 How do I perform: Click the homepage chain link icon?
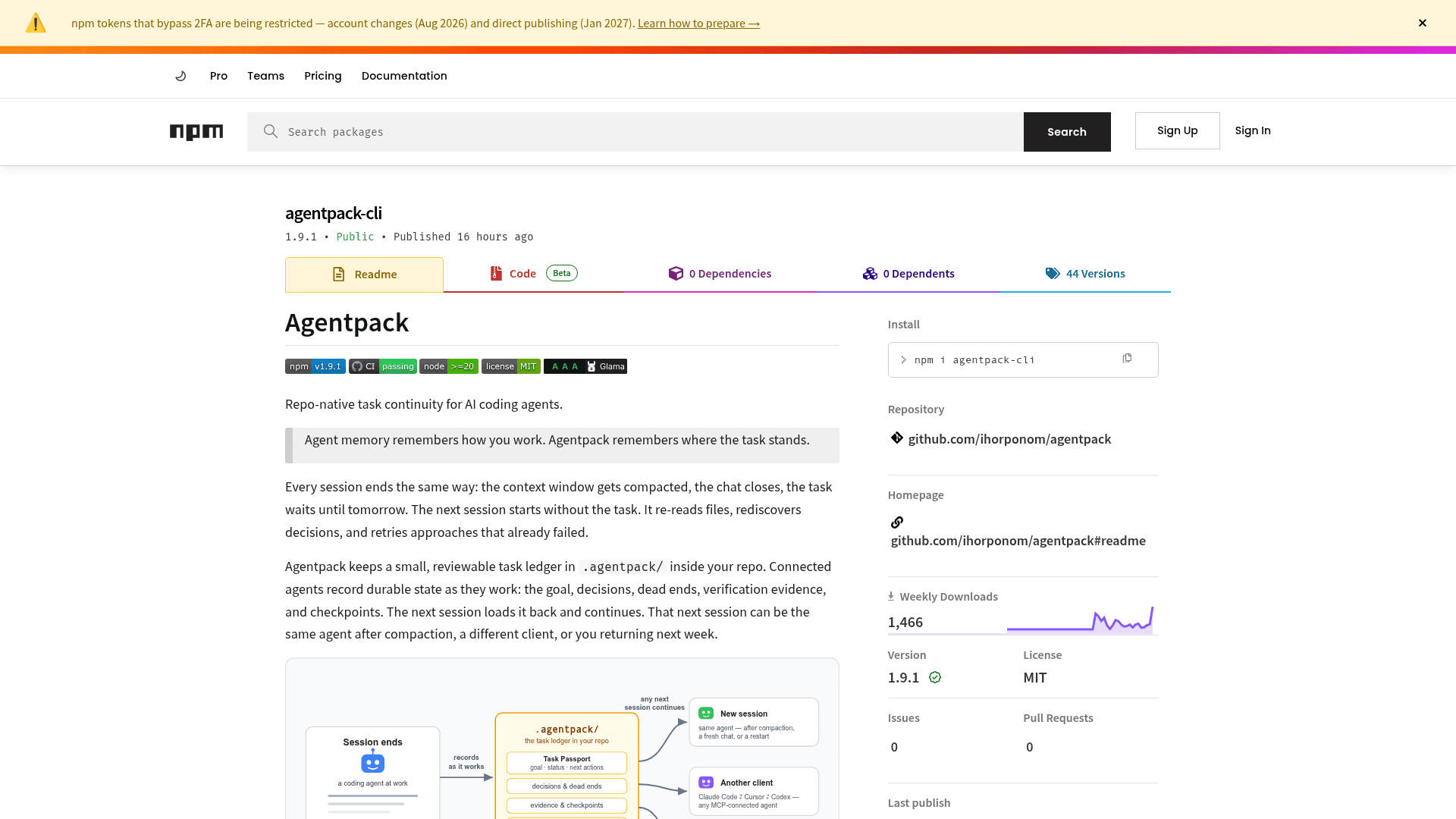tap(897, 522)
